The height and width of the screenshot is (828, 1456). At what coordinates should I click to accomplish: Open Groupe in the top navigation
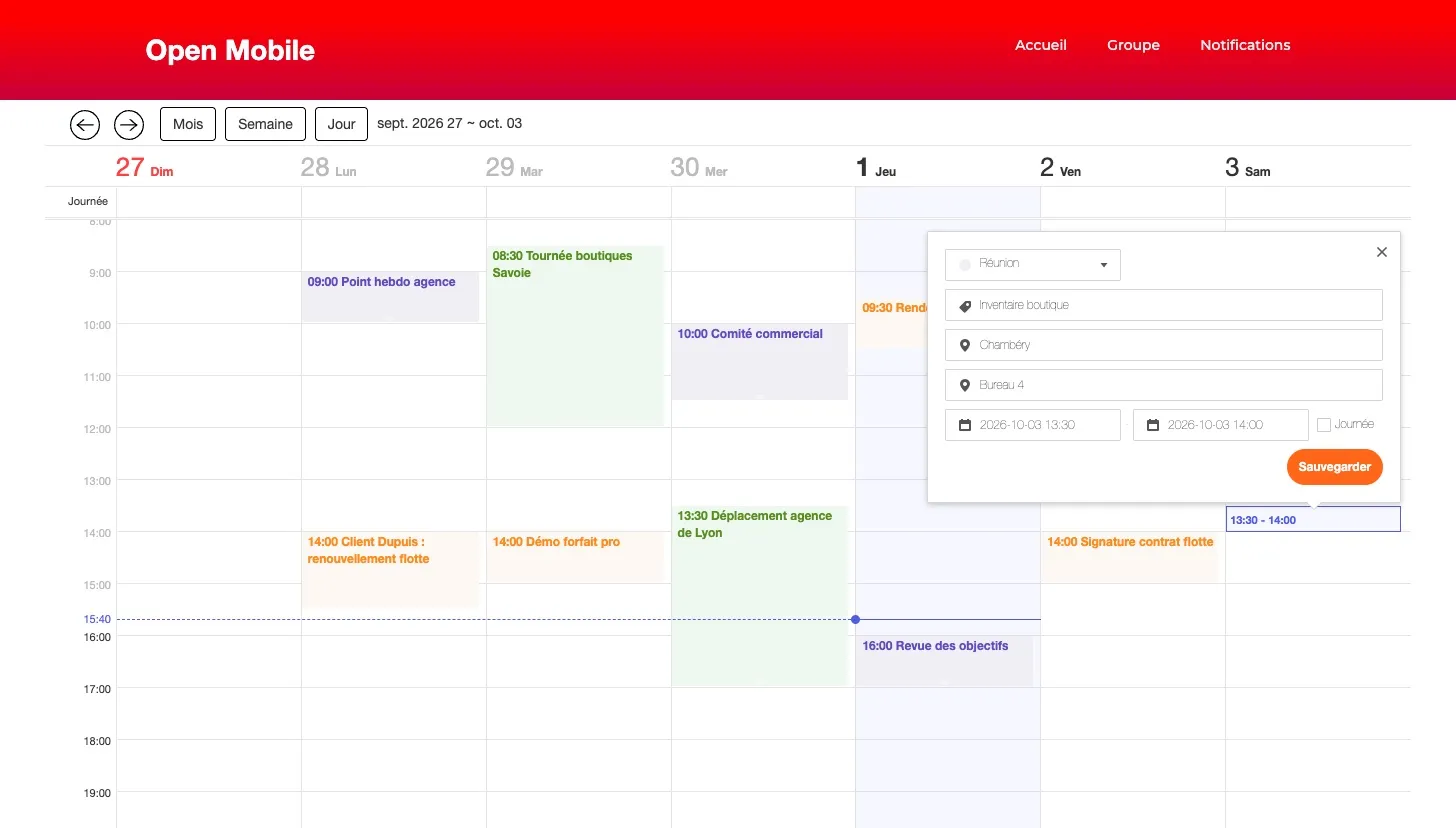[x=1133, y=45]
